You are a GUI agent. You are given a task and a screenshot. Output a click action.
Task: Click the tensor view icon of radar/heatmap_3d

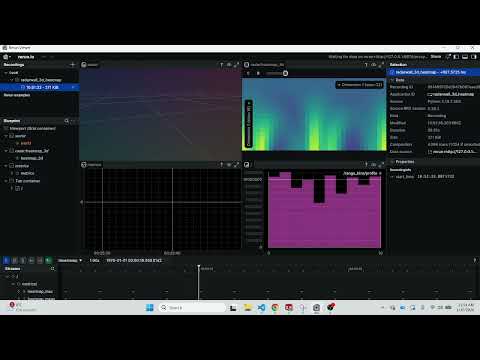247,65
